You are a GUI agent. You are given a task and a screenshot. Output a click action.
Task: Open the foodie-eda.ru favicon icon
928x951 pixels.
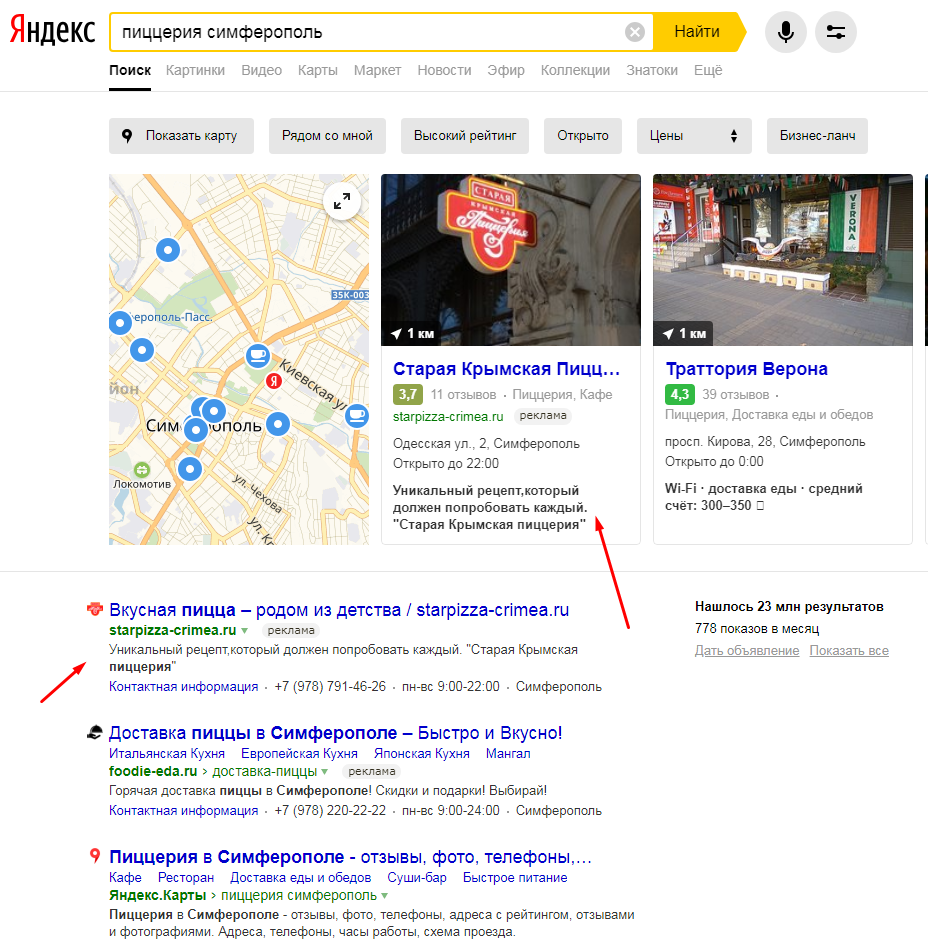pos(95,732)
